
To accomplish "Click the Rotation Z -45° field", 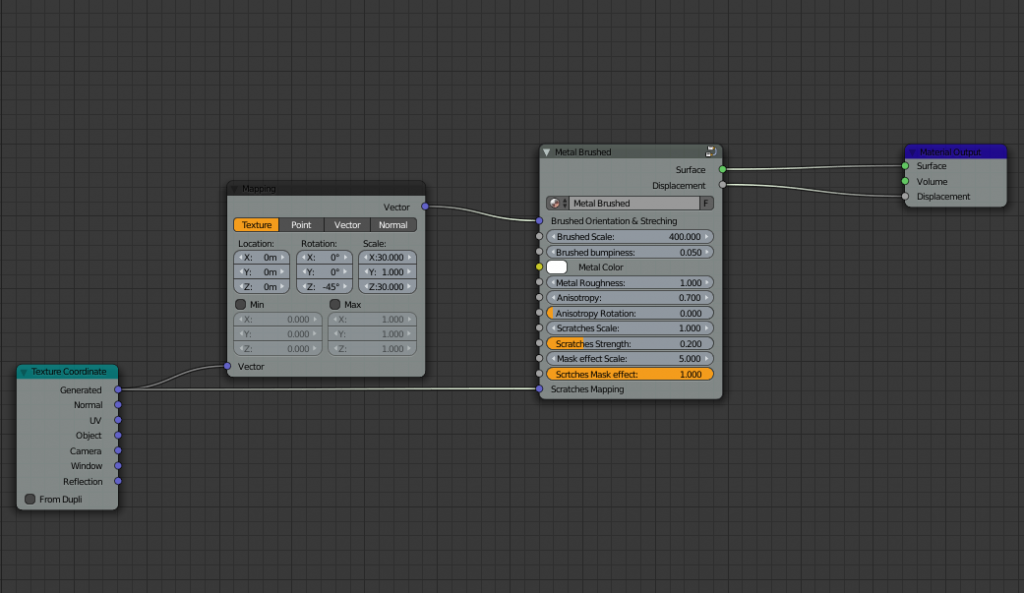I will [x=324, y=287].
